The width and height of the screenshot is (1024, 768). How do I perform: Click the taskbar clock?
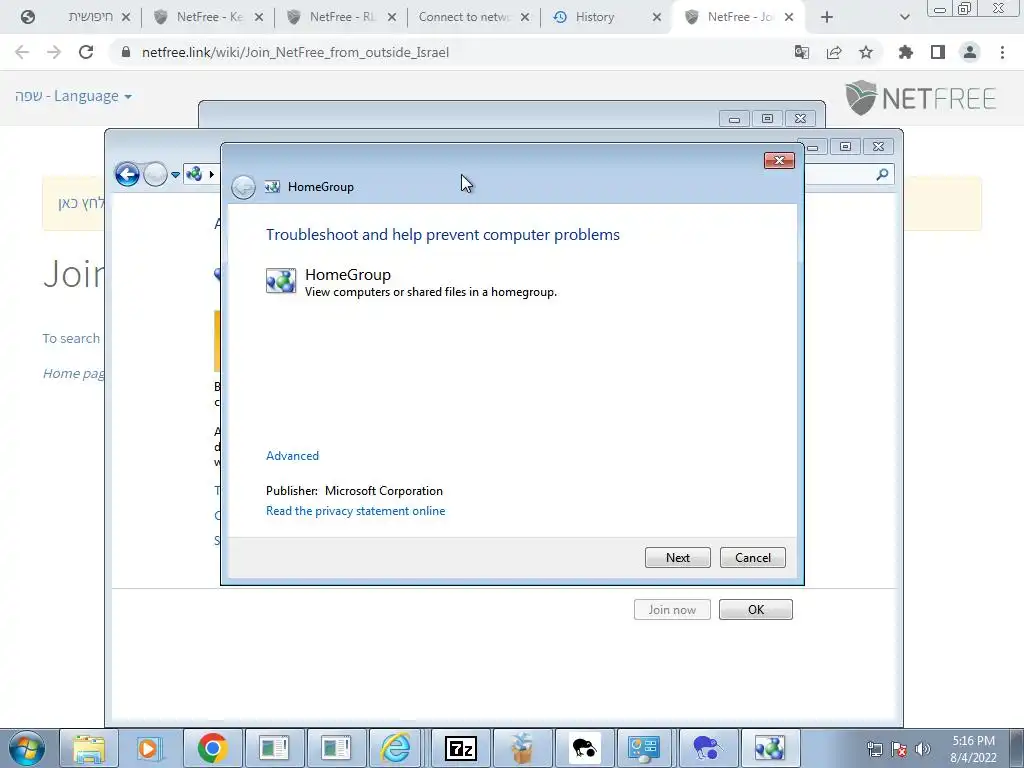coord(973,749)
